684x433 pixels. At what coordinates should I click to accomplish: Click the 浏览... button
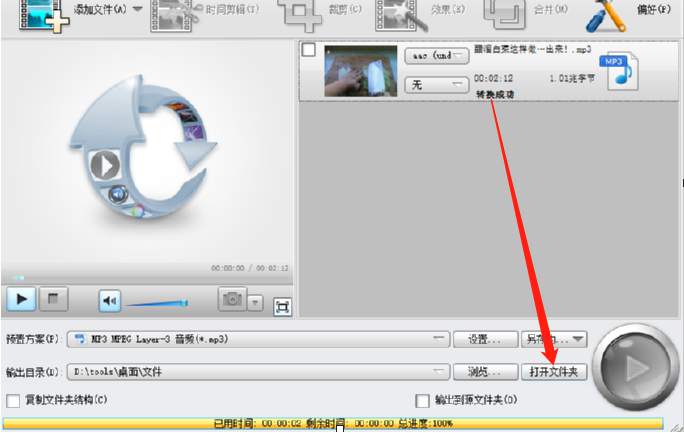(x=485, y=372)
